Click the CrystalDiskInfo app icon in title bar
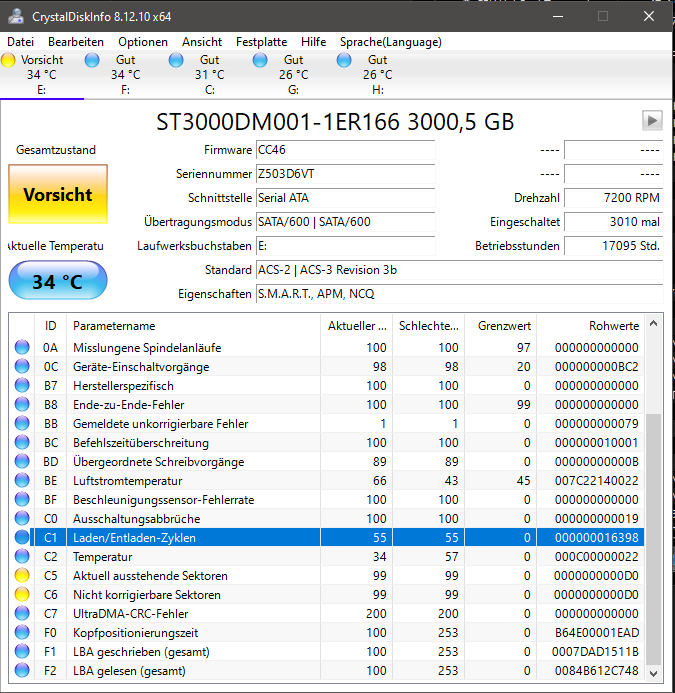675x693 pixels. (16, 16)
